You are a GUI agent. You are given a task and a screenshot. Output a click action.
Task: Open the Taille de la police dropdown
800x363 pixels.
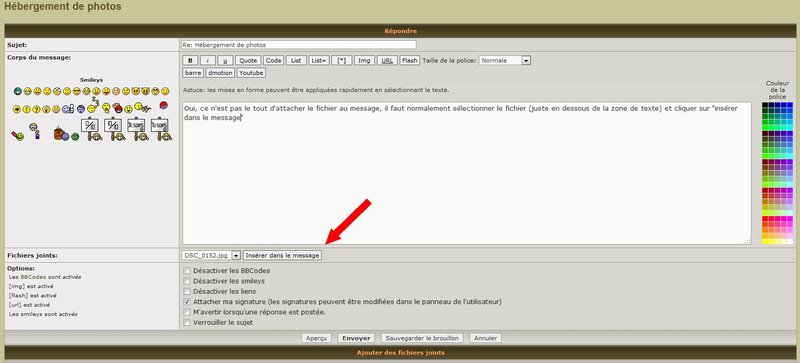[x=505, y=60]
